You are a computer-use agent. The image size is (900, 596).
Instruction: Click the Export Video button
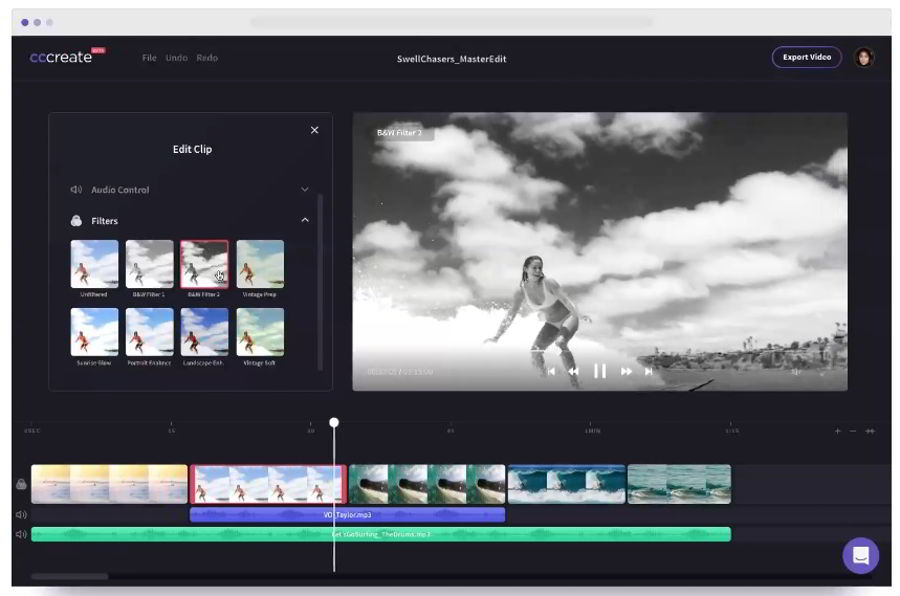click(806, 57)
